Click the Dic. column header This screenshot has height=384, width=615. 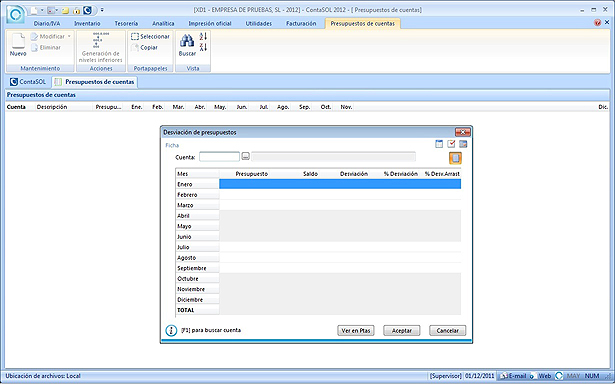pos(603,107)
